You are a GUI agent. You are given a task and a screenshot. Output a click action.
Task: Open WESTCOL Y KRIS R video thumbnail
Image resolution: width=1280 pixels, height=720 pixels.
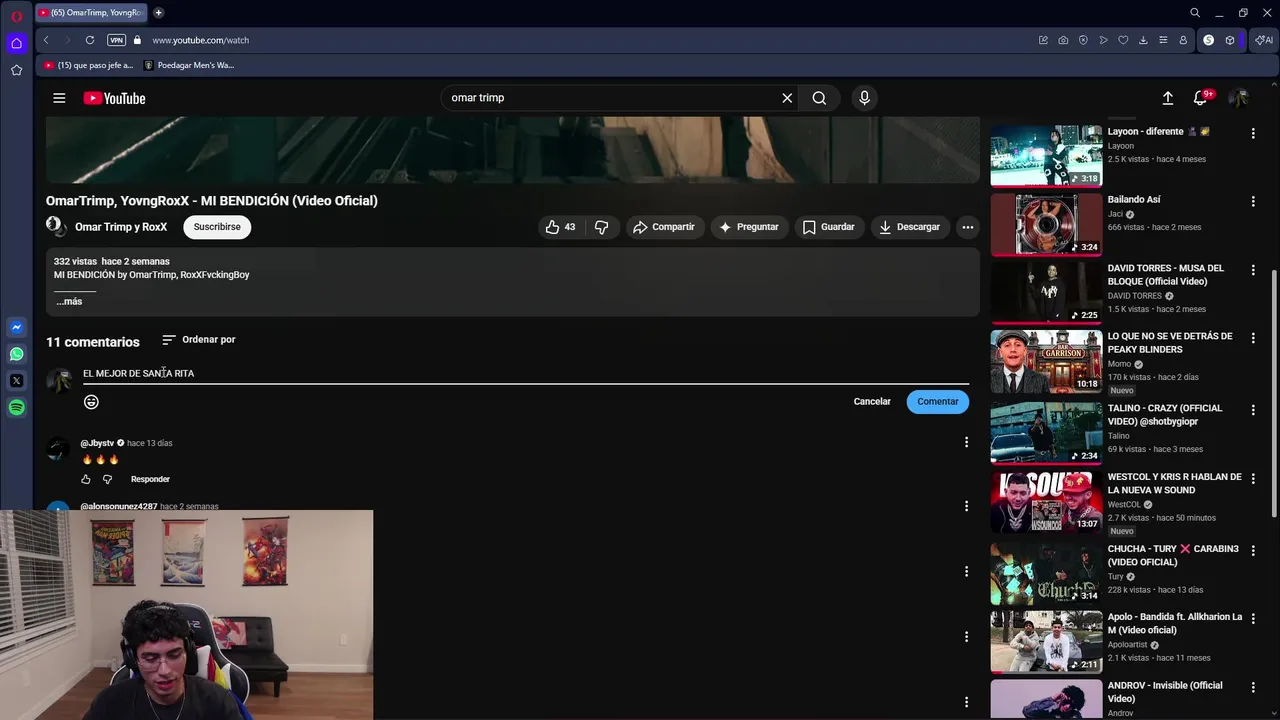click(1046, 502)
